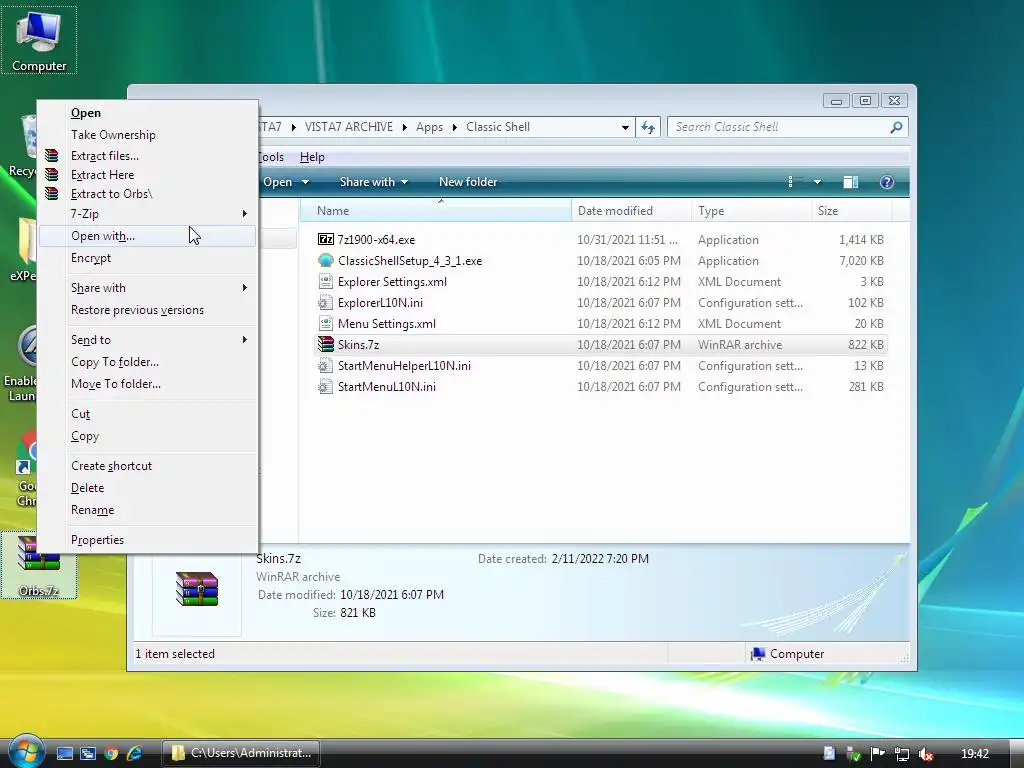Expand the arrow after VISTA7 ARCHIVE breadcrumb

404,127
